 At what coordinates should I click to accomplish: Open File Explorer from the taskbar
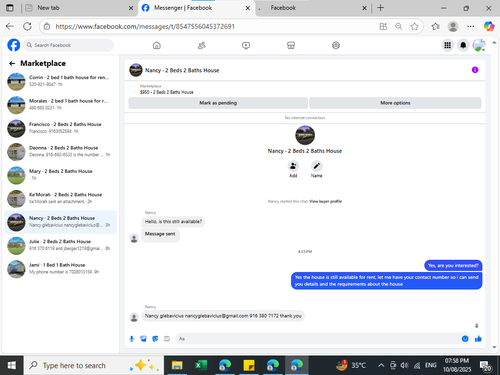177,365
